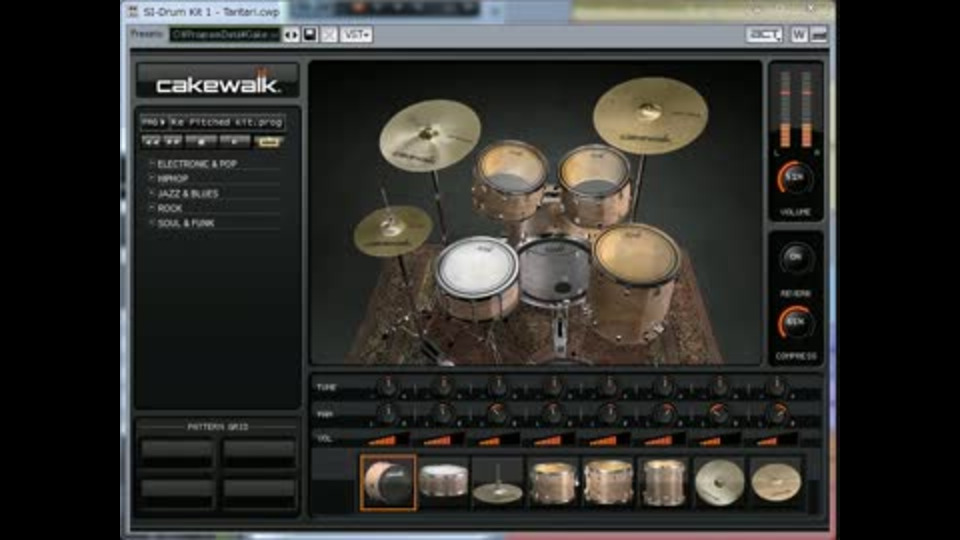The width and height of the screenshot is (960, 540).
Task: Stop pattern playback
Action: coord(201,141)
